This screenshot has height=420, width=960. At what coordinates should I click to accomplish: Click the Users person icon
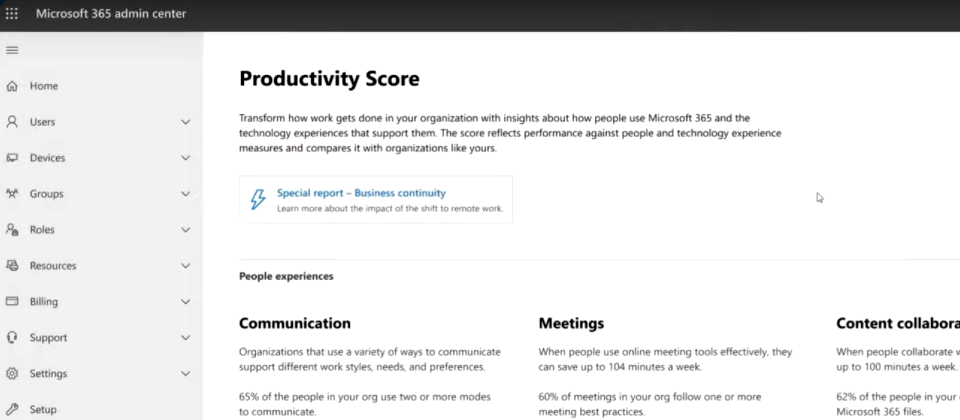pyautogui.click(x=12, y=122)
